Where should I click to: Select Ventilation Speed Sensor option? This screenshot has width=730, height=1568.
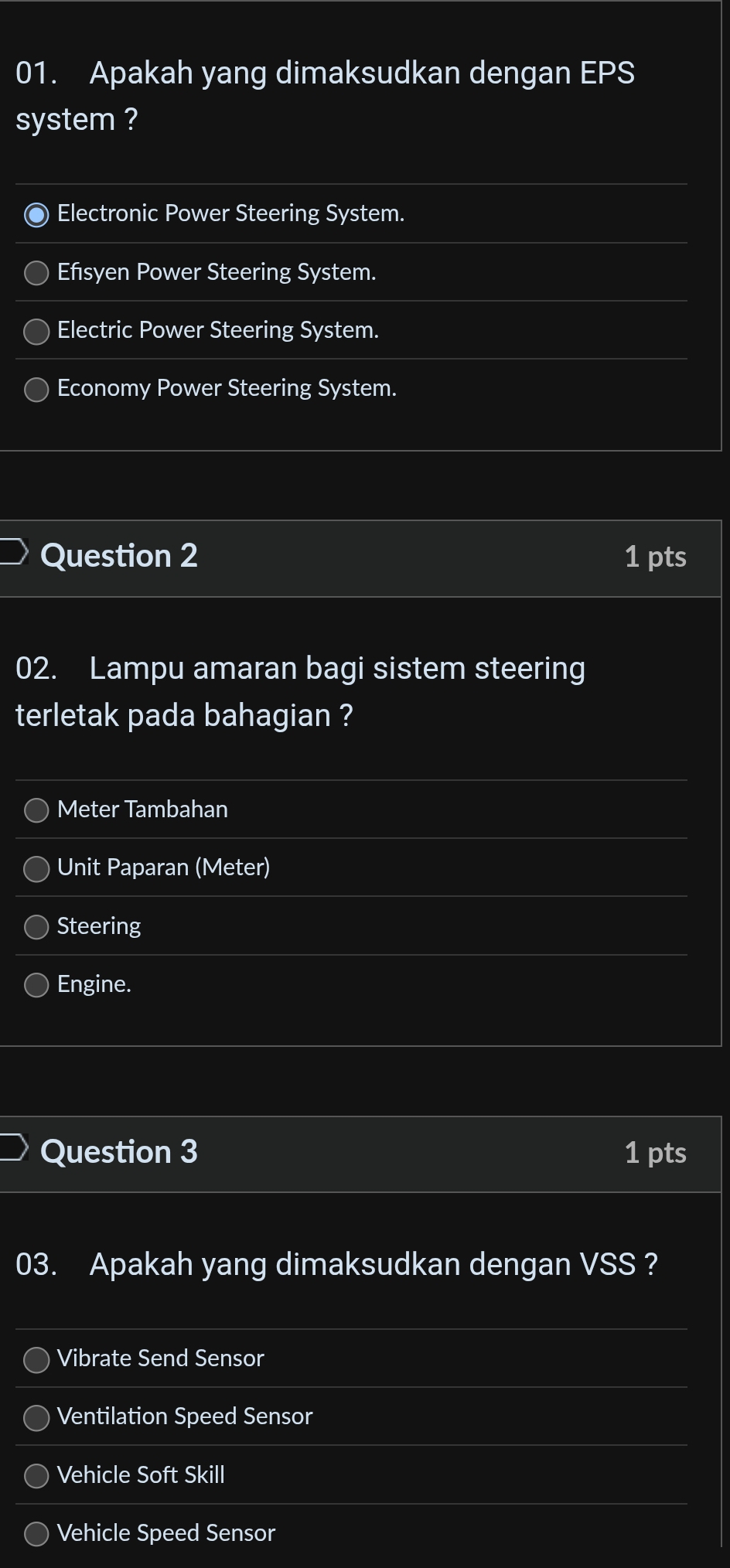[x=36, y=1417]
